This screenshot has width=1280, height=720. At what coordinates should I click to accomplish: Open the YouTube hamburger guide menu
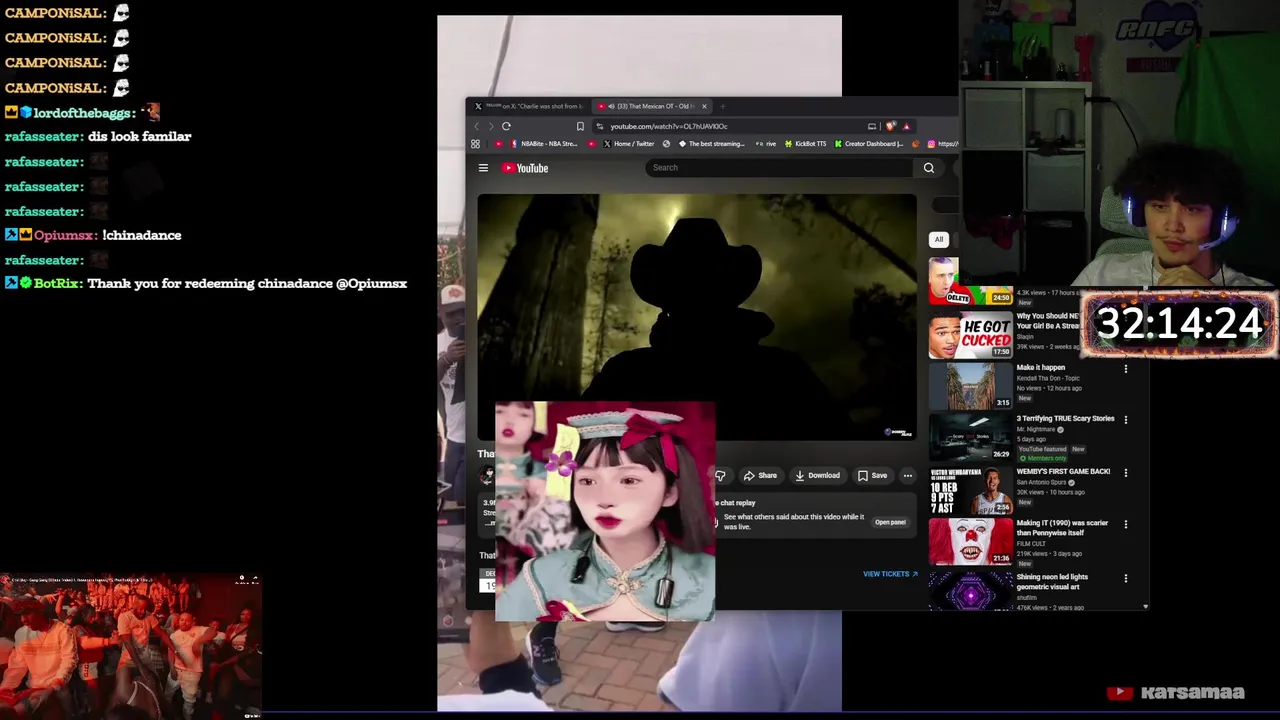pyautogui.click(x=483, y=168)
